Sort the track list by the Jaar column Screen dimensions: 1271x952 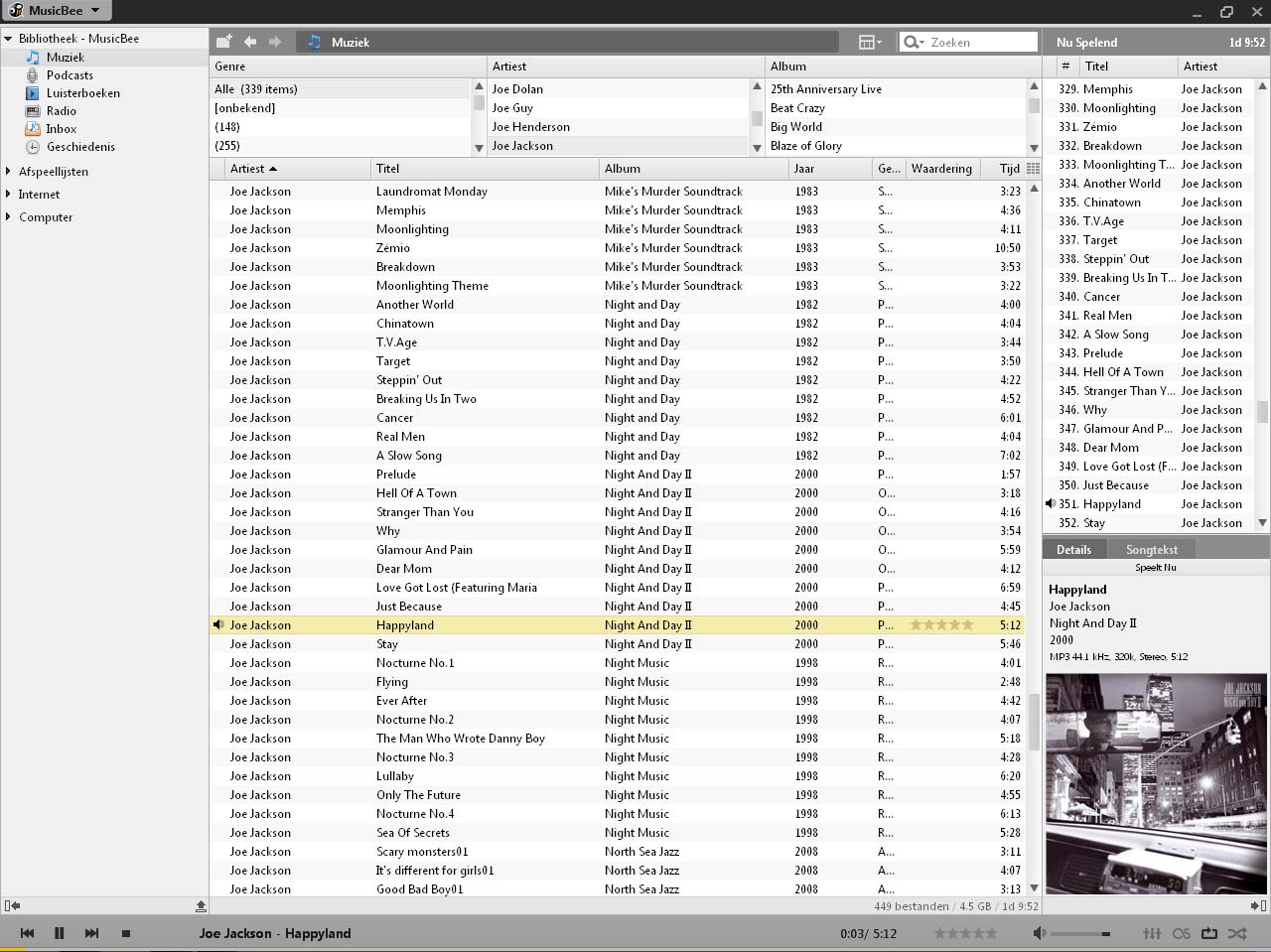[831, 169]
